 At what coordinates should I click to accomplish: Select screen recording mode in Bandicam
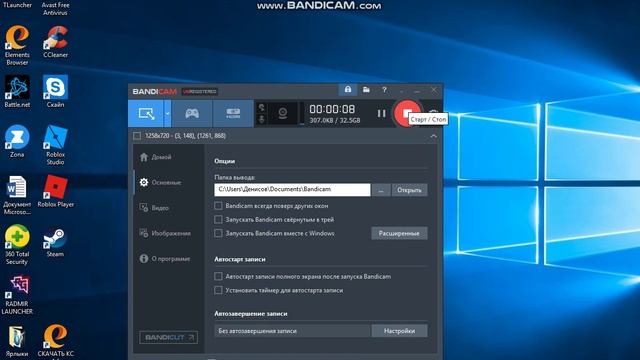[146, 113]
